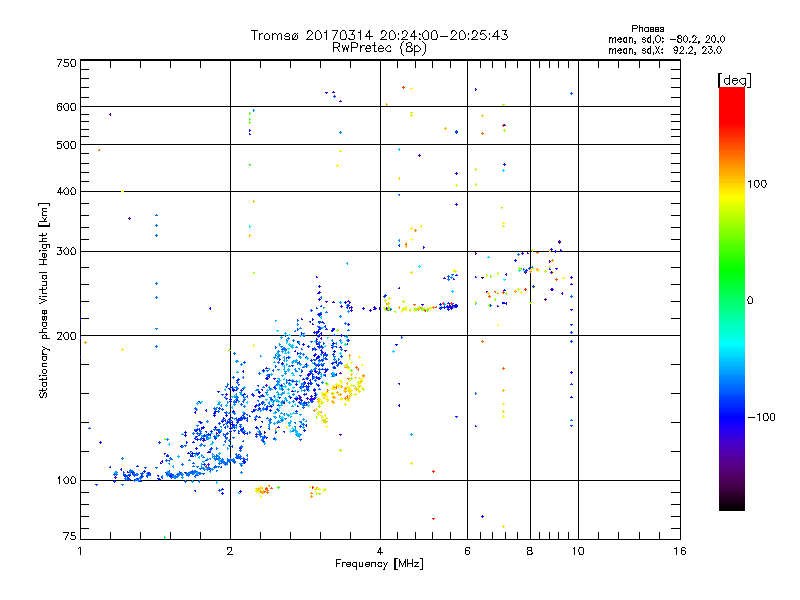Screen dimensions: 800x600
Task: Click the y-axis '400' tick label
Action: pos(66,191)
